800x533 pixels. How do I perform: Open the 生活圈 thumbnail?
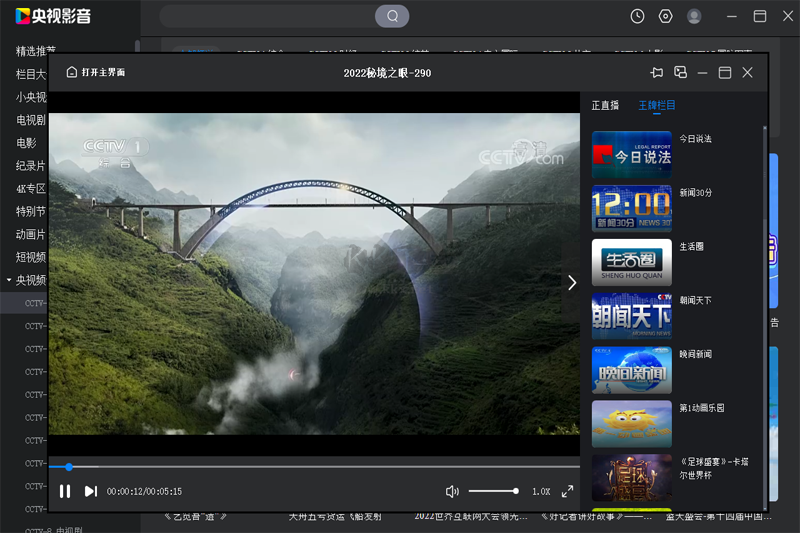click(x=632, y=262)
